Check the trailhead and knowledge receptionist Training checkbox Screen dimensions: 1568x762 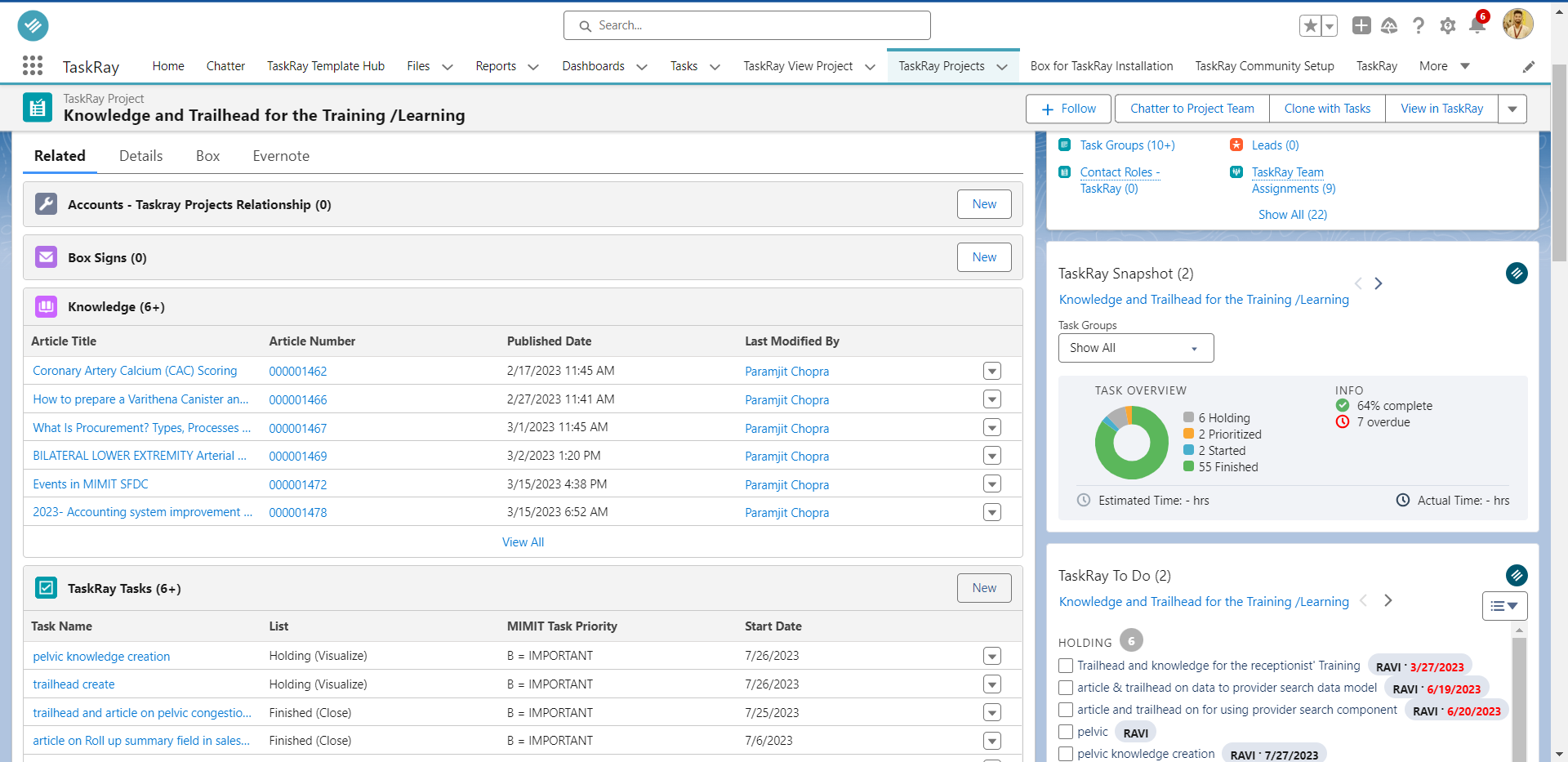click(x=1065, y=666)
